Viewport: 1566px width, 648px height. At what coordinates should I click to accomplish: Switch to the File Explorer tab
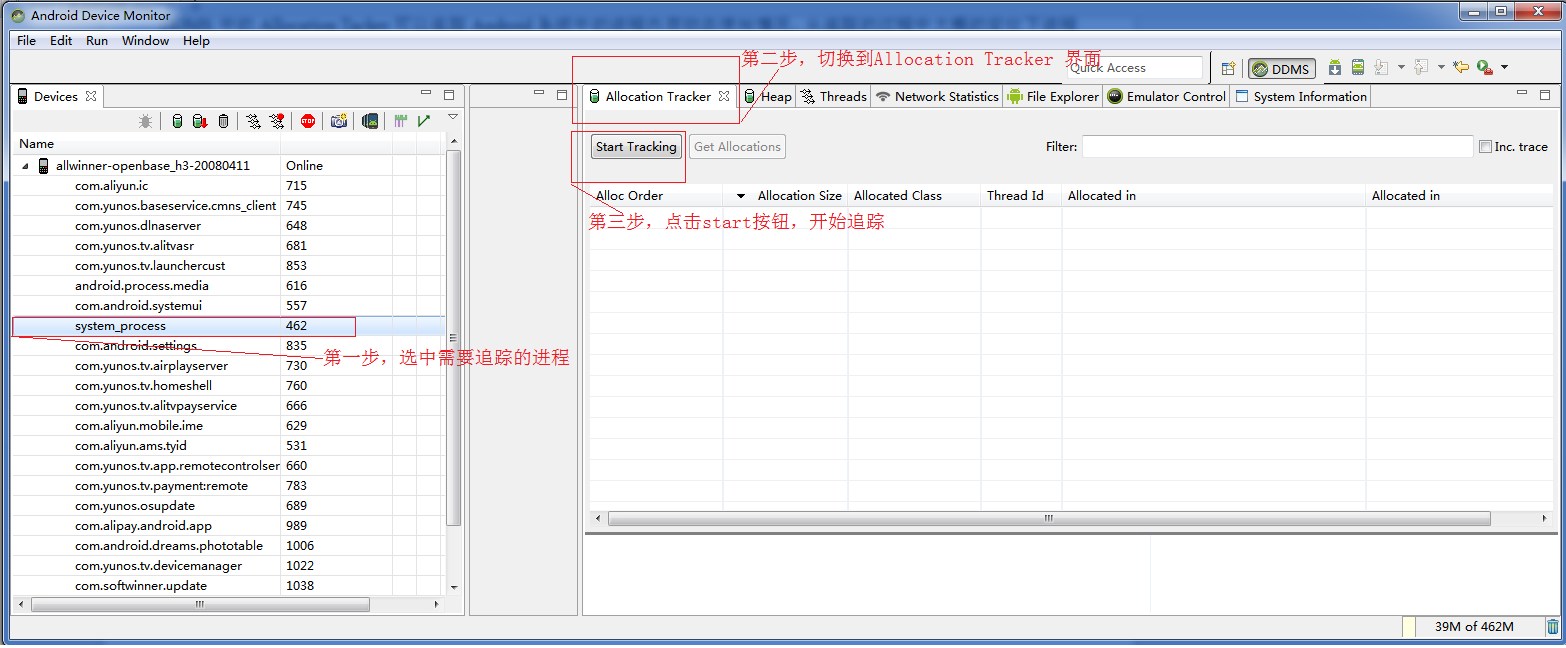point(1053,97)
